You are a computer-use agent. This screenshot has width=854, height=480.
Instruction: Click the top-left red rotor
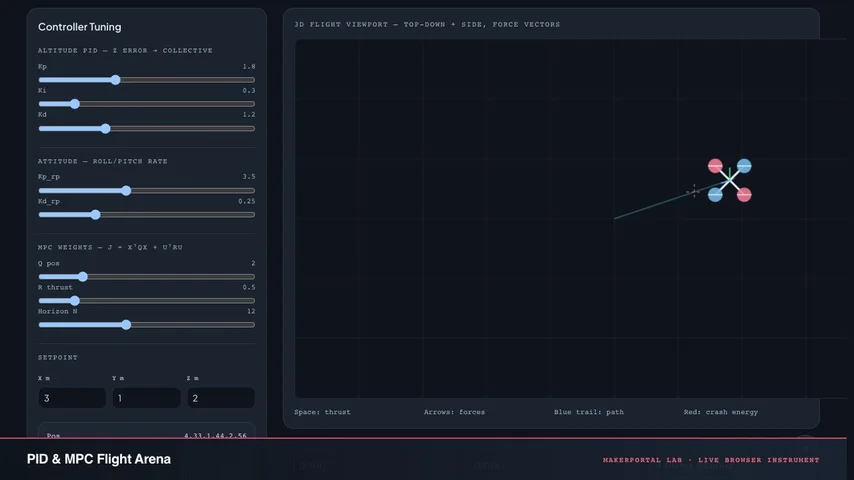click(715, 166)
